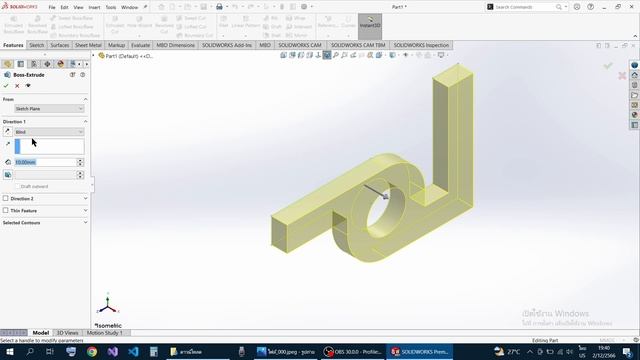Collapse the Direction 1 section chevron
The width and height of the screenshot is (640, 360).
[85, 122]
